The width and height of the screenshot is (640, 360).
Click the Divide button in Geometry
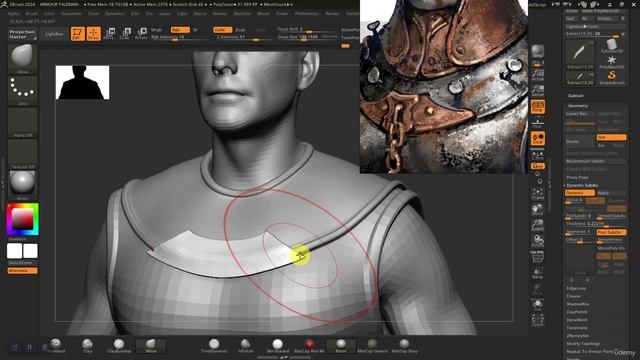580,141
